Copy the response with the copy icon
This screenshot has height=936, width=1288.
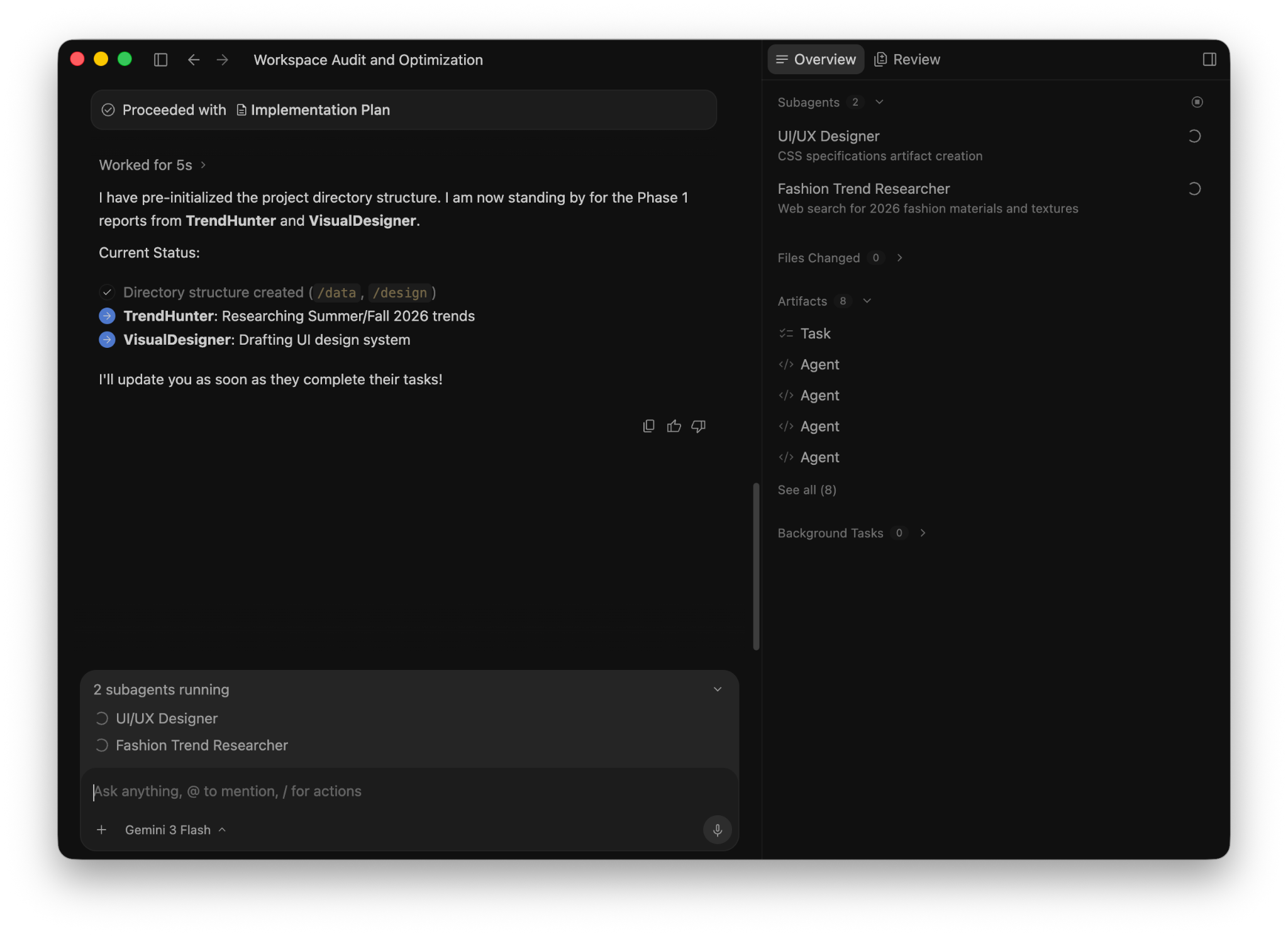point(649,426)
